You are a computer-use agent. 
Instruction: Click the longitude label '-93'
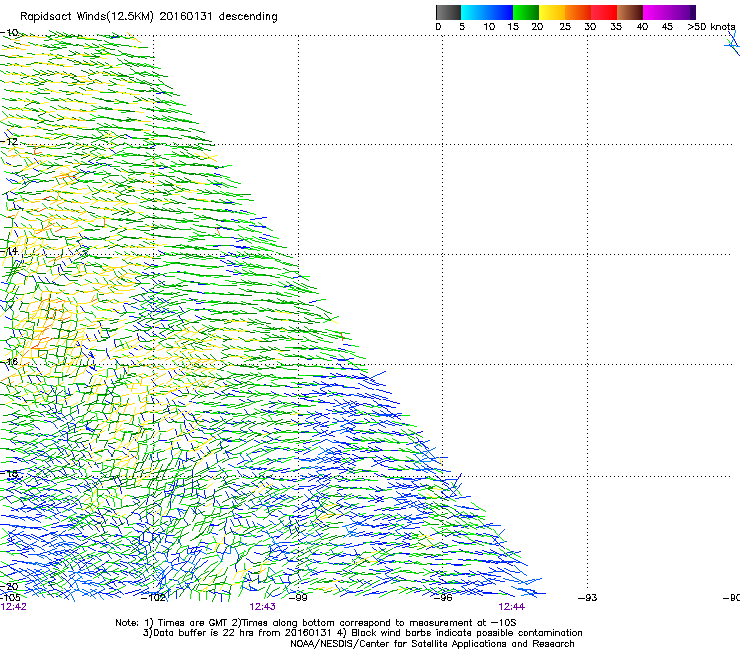click(x=588, y=598)
